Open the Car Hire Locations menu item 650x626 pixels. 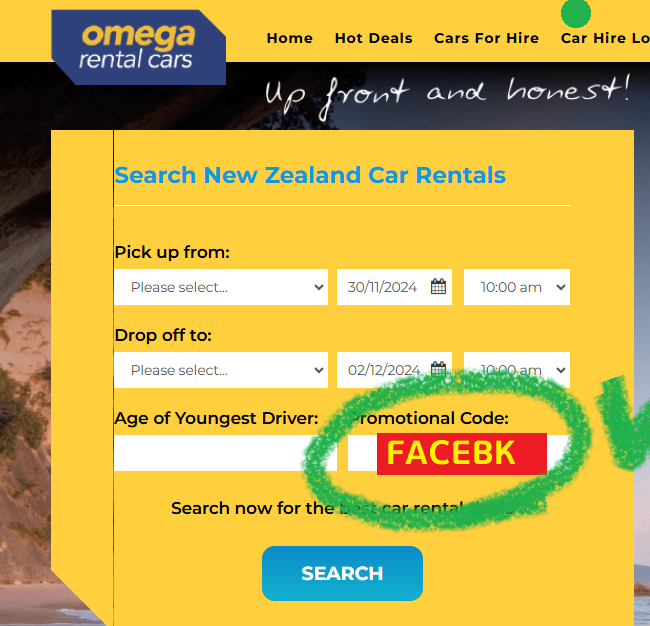[x=605, y=38]
